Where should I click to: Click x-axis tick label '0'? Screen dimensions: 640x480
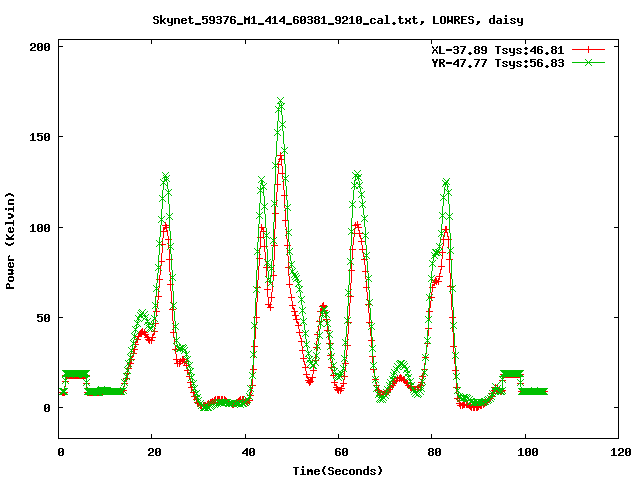[x=61, y=452]
